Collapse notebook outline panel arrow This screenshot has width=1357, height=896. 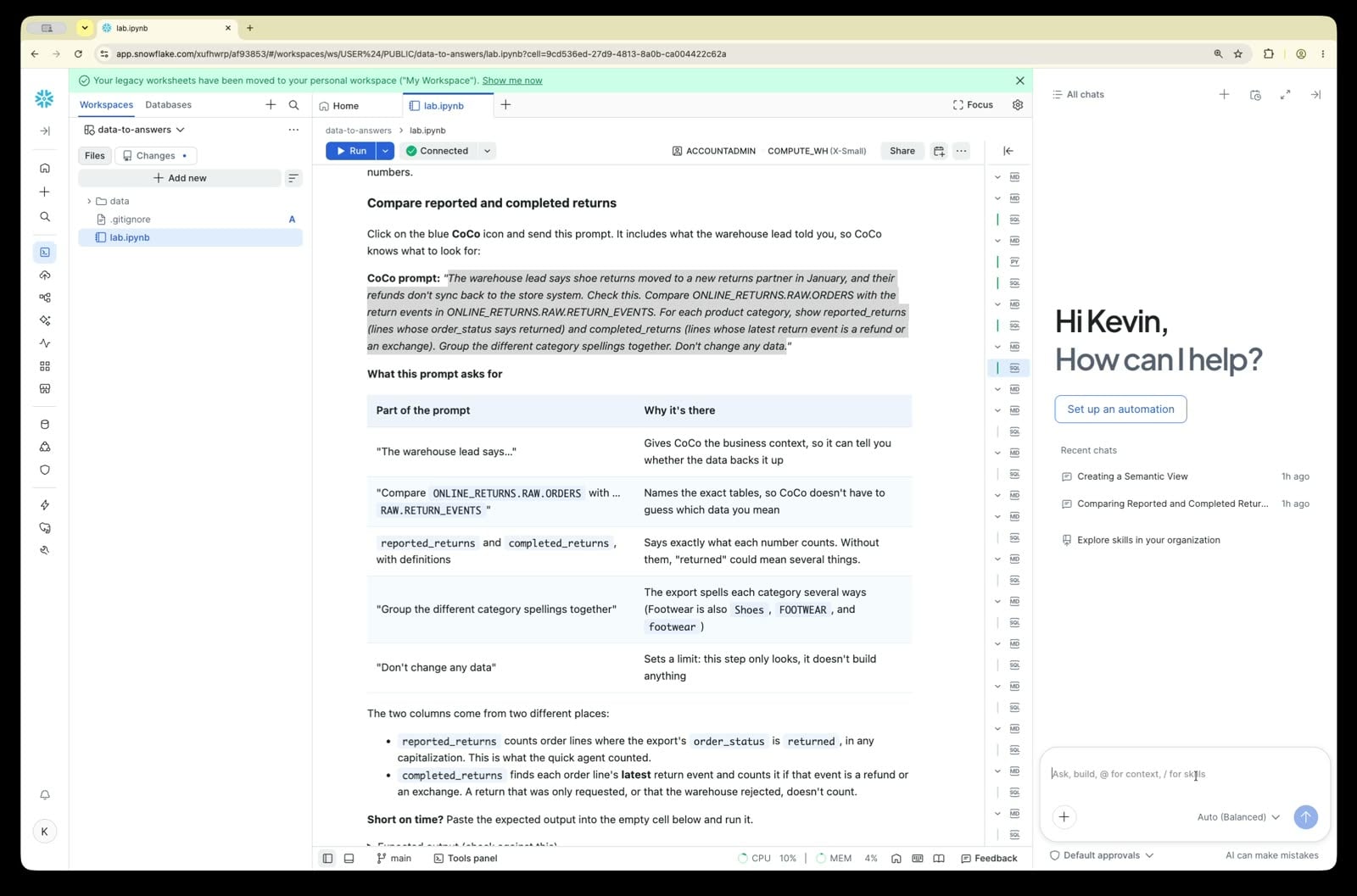pos(1008,151)
